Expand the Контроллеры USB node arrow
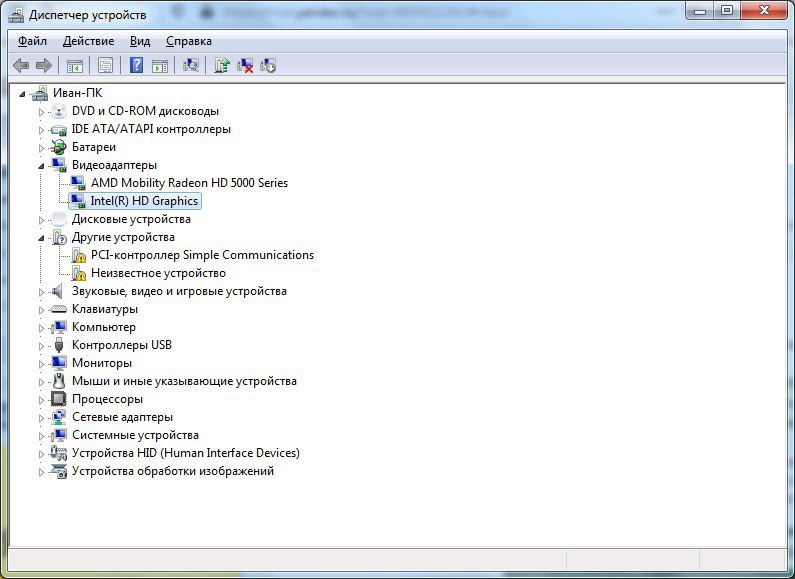The height and width of the screenshot is (579, 795). tap(42, 346)
